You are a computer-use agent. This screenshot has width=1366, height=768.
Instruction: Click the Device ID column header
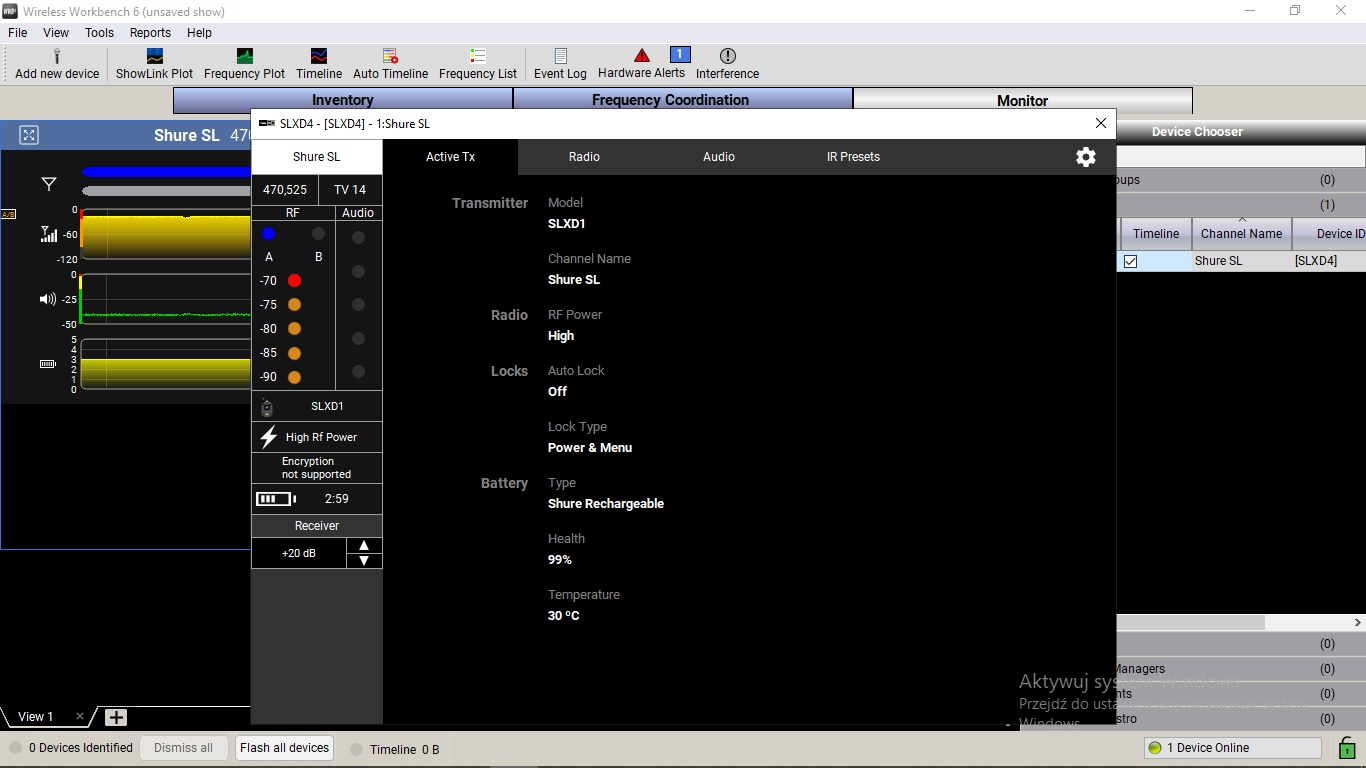1329,233
